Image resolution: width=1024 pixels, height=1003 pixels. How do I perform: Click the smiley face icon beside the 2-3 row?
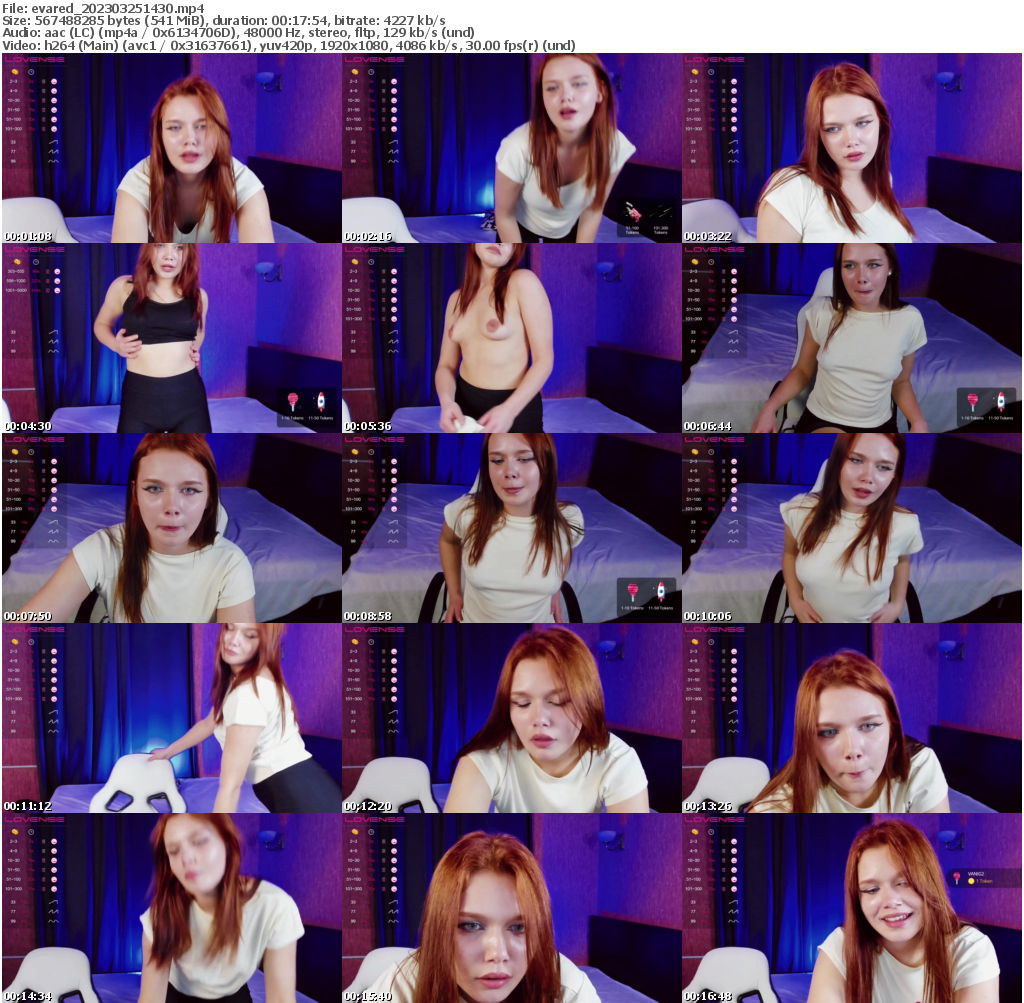coord(54,81)
